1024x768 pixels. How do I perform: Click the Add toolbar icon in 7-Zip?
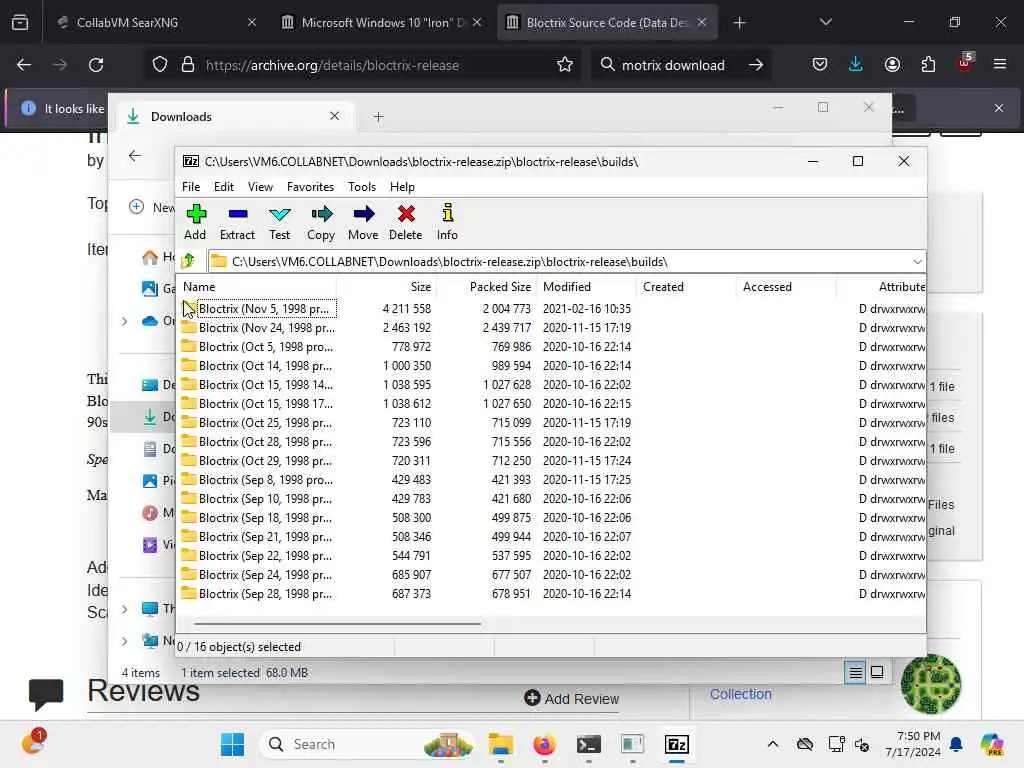point(195,222)
